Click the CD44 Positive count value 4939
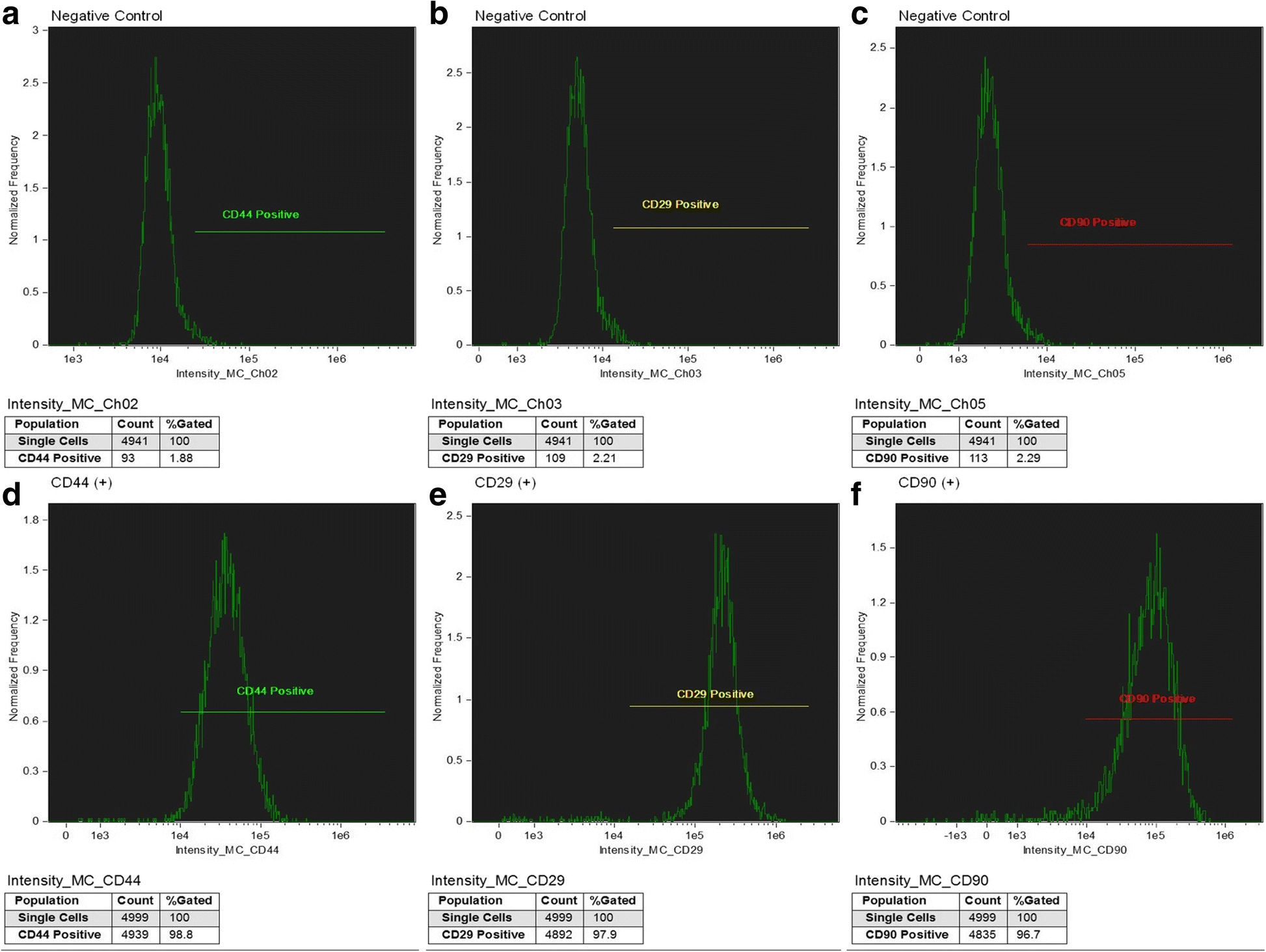Image resolution: width=1266 pixels, height=952 pixels. click(135, 934)
